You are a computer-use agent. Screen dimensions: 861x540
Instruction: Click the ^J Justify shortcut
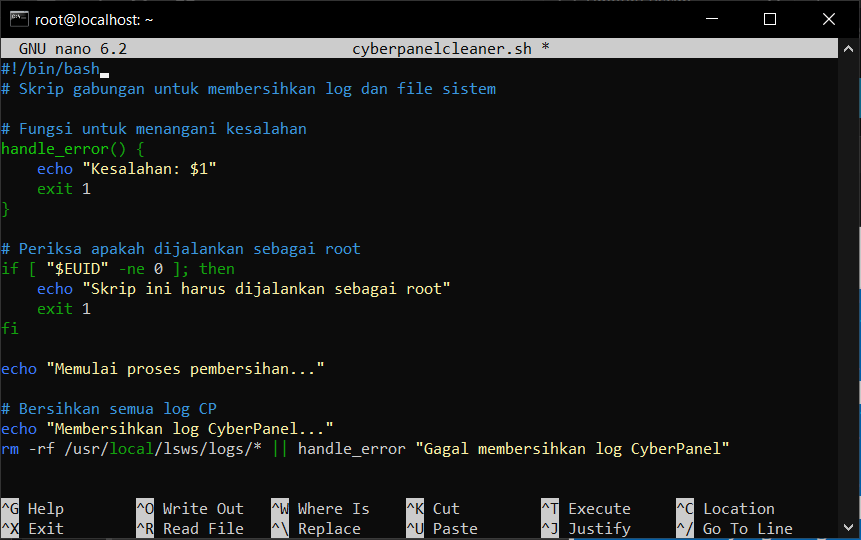point(585,529)
